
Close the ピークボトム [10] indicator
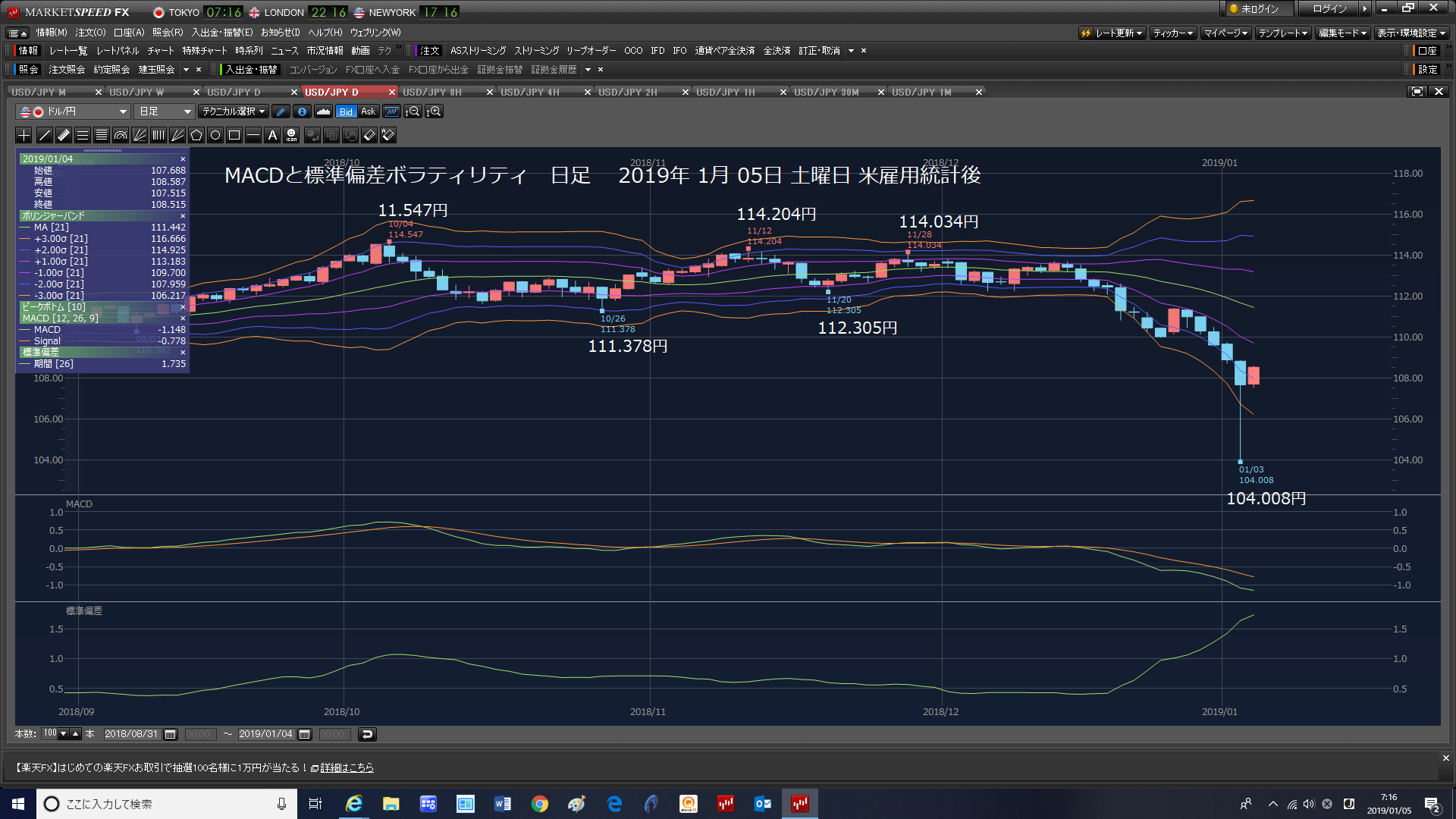tap(183, 307)
